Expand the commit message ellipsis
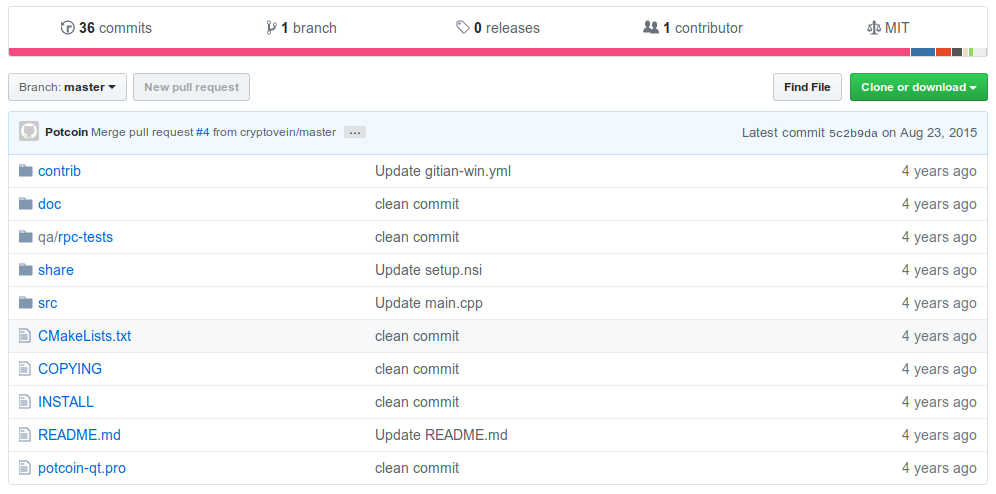 point(355,132)
